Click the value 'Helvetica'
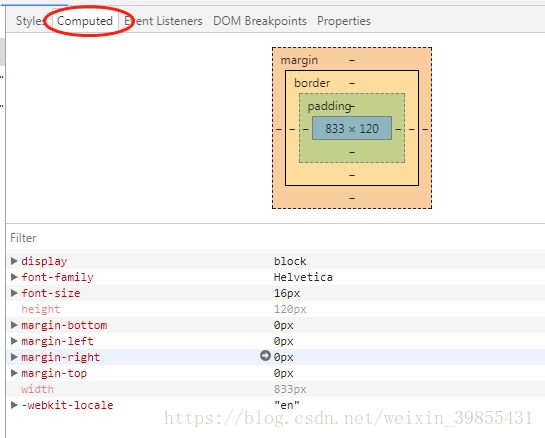Image resolution: width=545 pixels, height=438 pixels. point(303,277)
